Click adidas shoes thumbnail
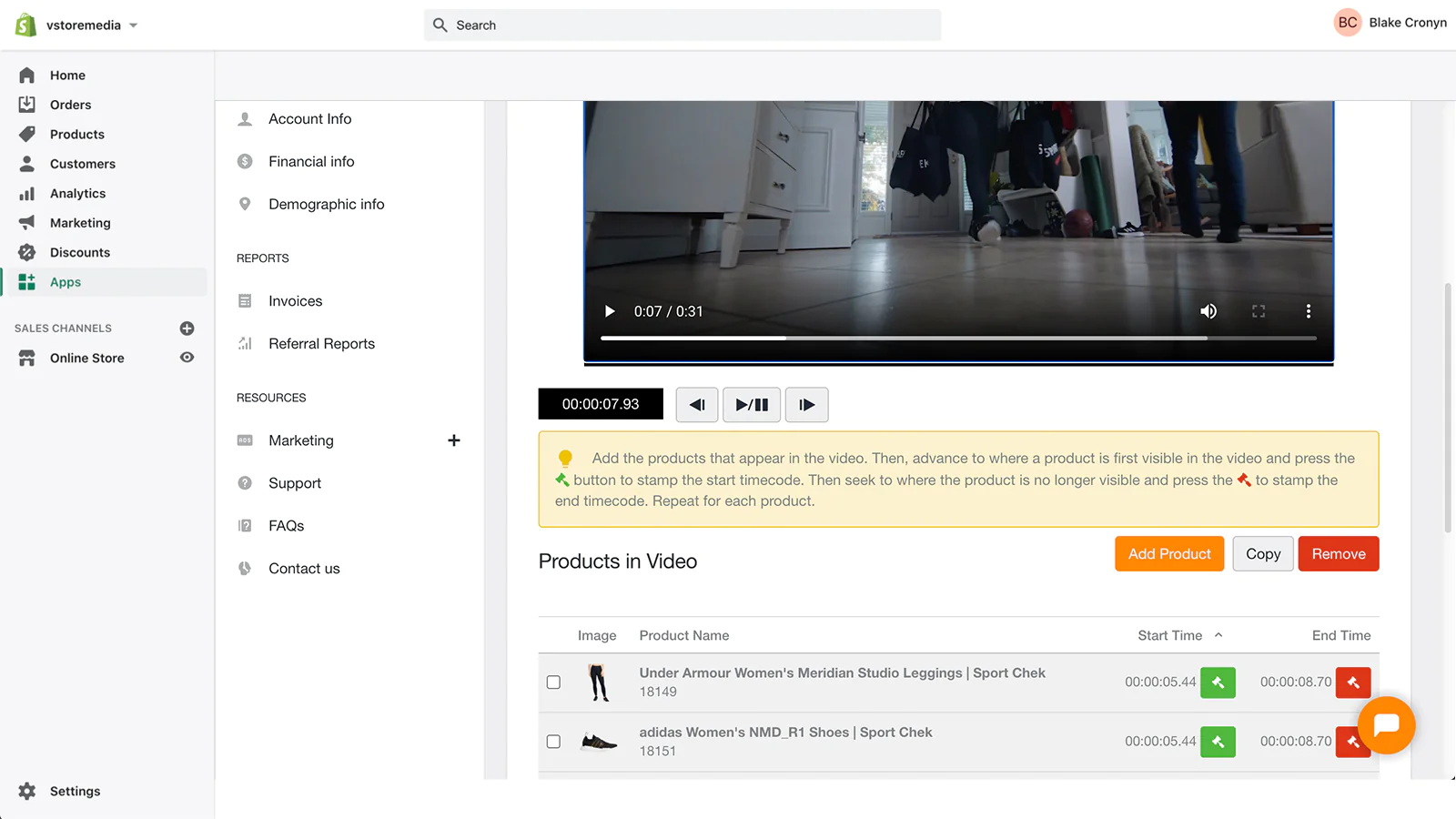This screenshot has height=819, width=1456. [599, 743]
